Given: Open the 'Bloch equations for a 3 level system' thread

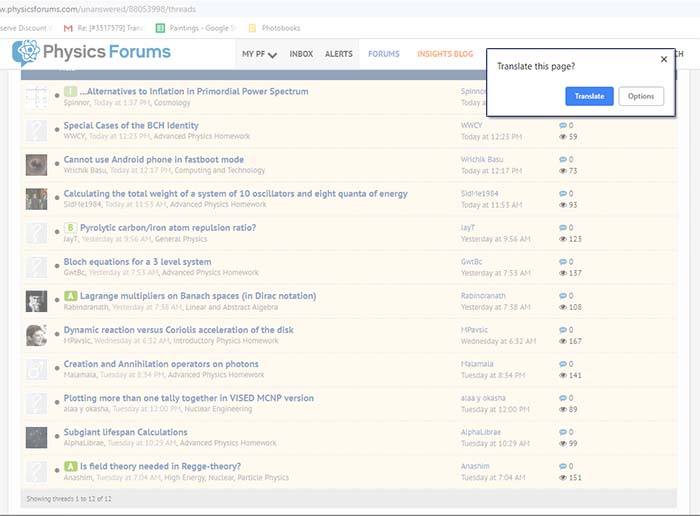Looking at the screenshot, I should click(137, 262).
